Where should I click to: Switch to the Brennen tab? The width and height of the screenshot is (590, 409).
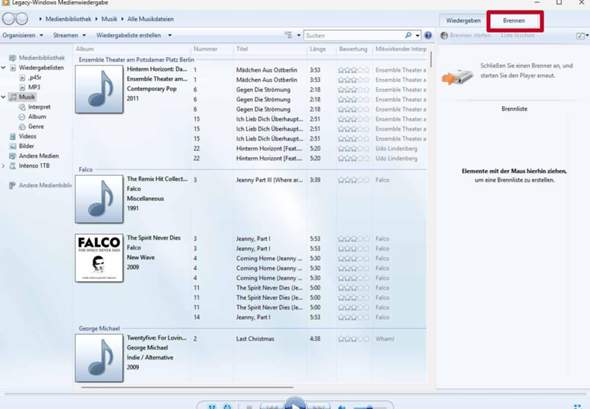[514, 21]
